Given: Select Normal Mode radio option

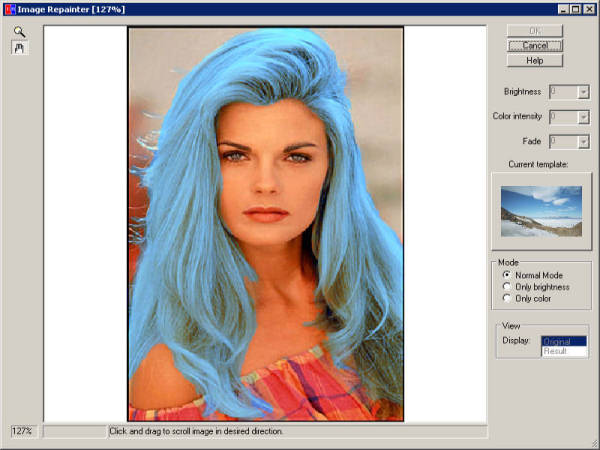Looking at the screenshot, I should [507, 275].
